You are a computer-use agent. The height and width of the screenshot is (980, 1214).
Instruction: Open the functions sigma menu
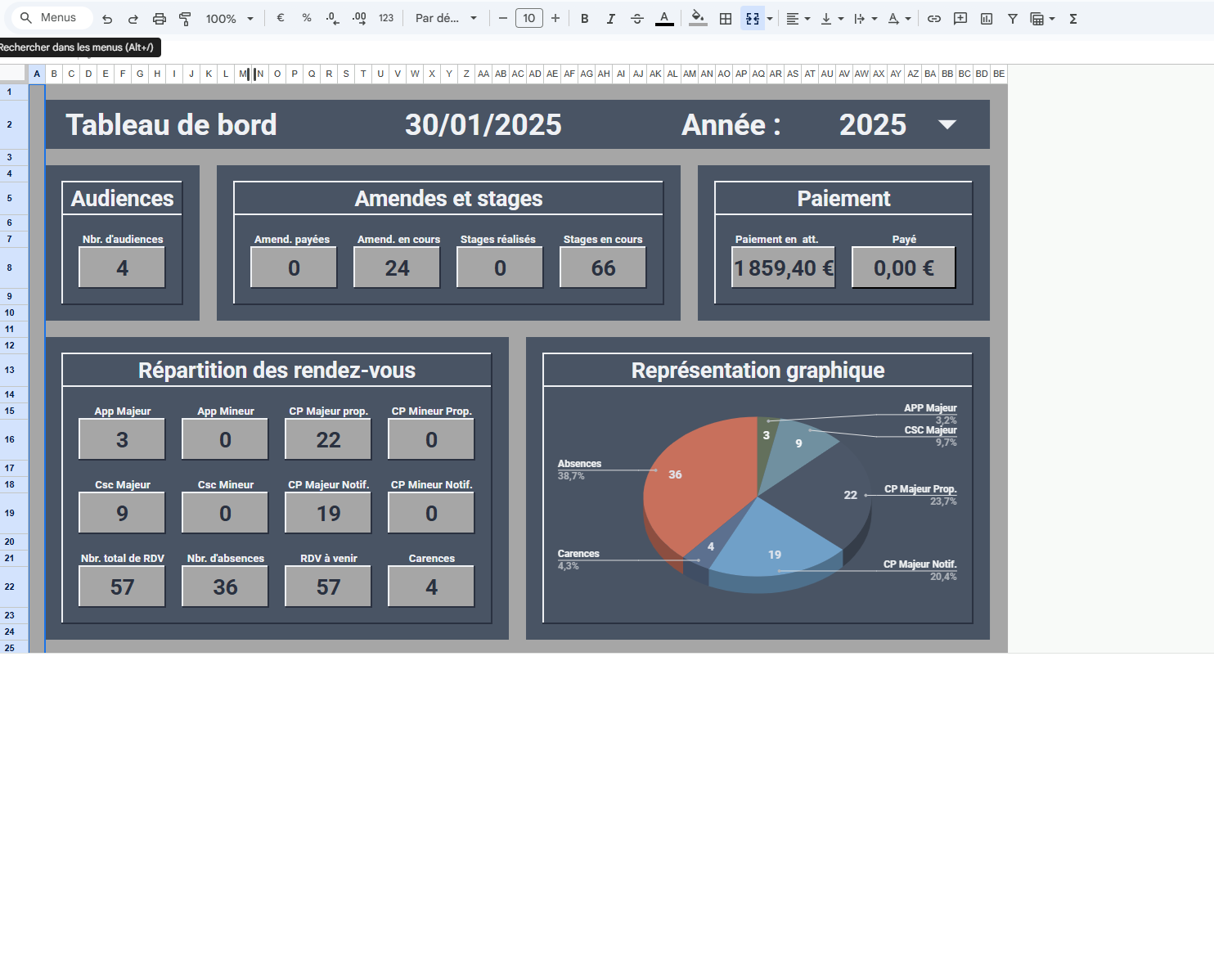[1073, 18]
